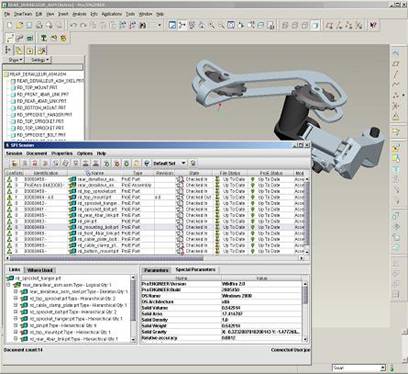Sort by the Name column header

coord(95,173)
